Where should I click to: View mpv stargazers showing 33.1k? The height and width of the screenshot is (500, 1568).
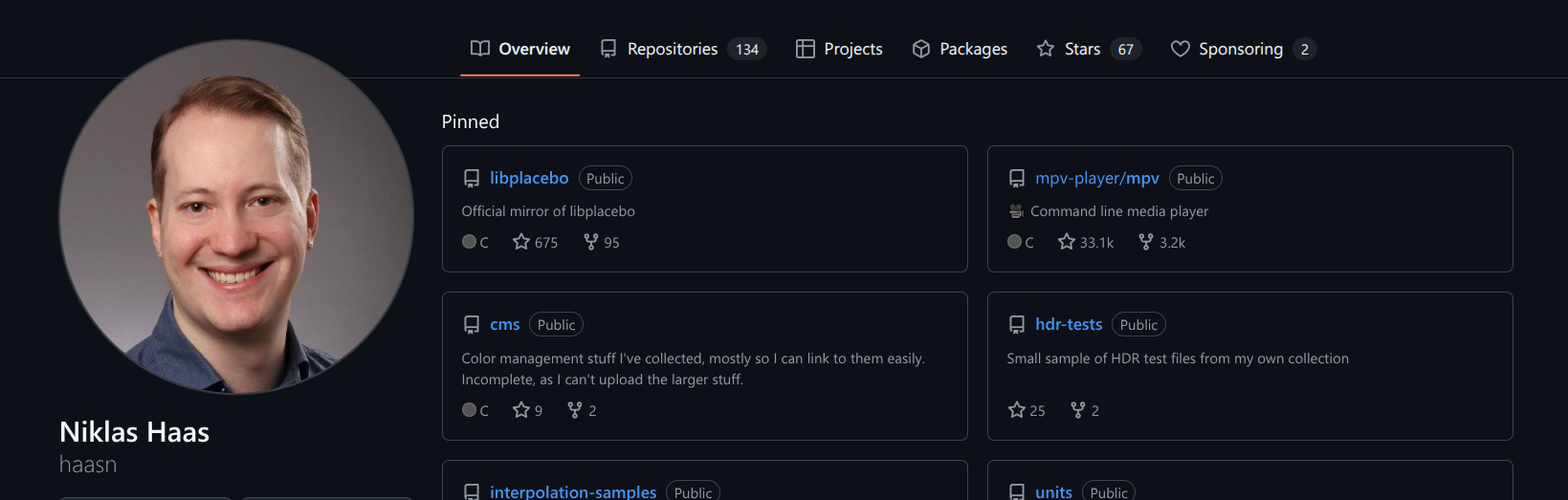tap(1086, 242)
